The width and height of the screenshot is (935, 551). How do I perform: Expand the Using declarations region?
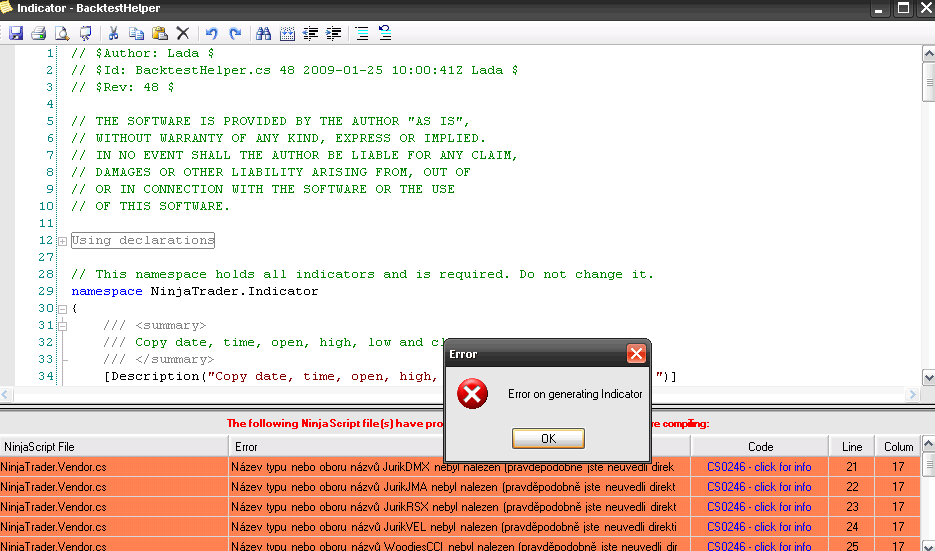(63, 241)
